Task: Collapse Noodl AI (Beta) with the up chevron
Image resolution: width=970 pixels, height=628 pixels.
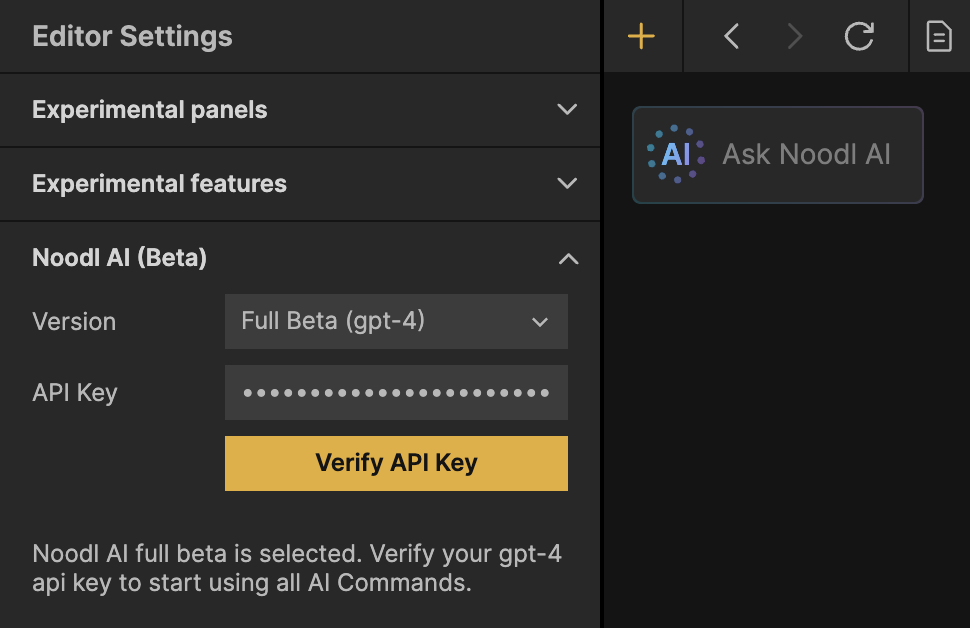Action: pyautogui.click(x=567, y=259)
